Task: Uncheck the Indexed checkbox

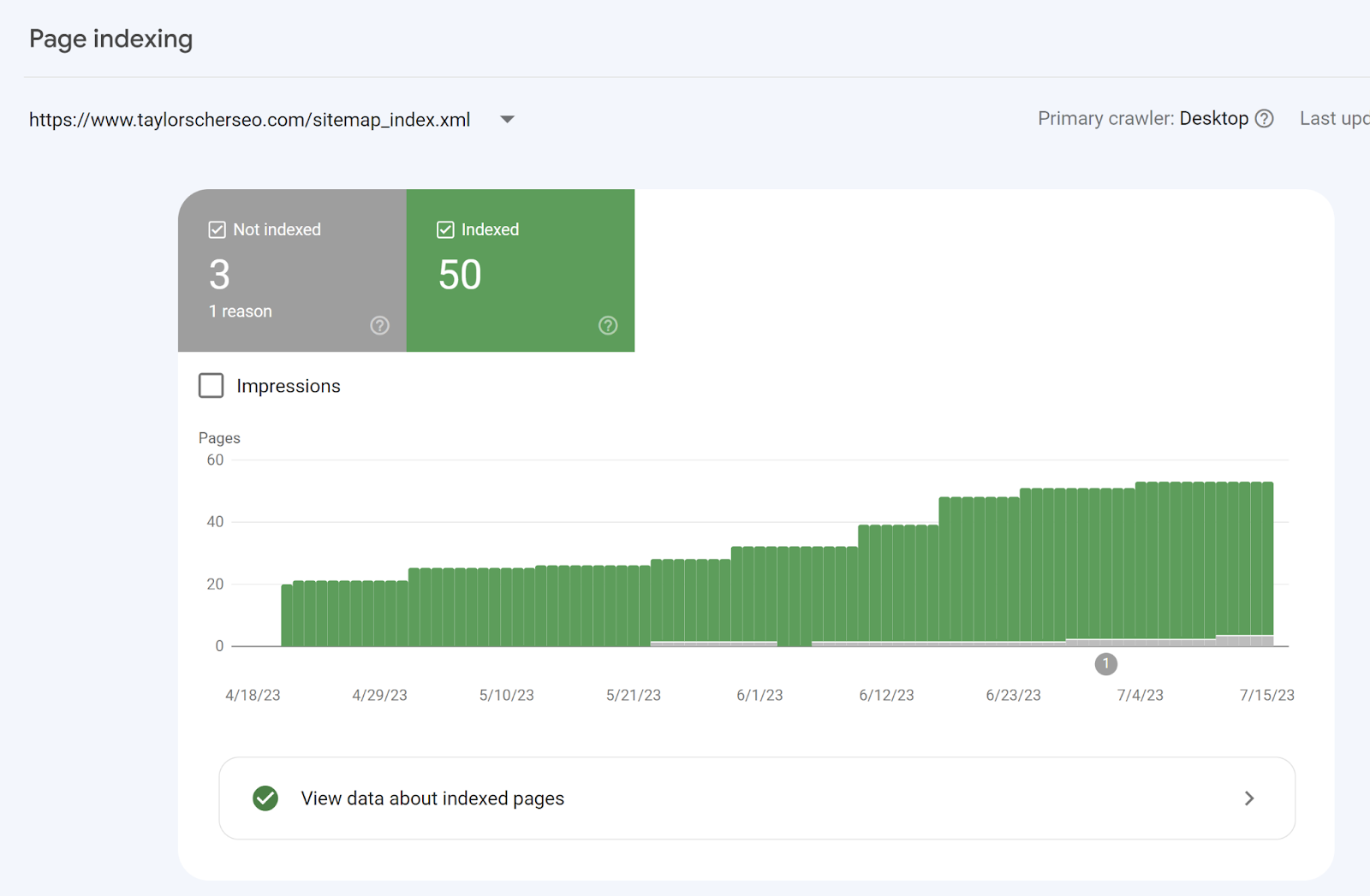Action: [445, 229]
